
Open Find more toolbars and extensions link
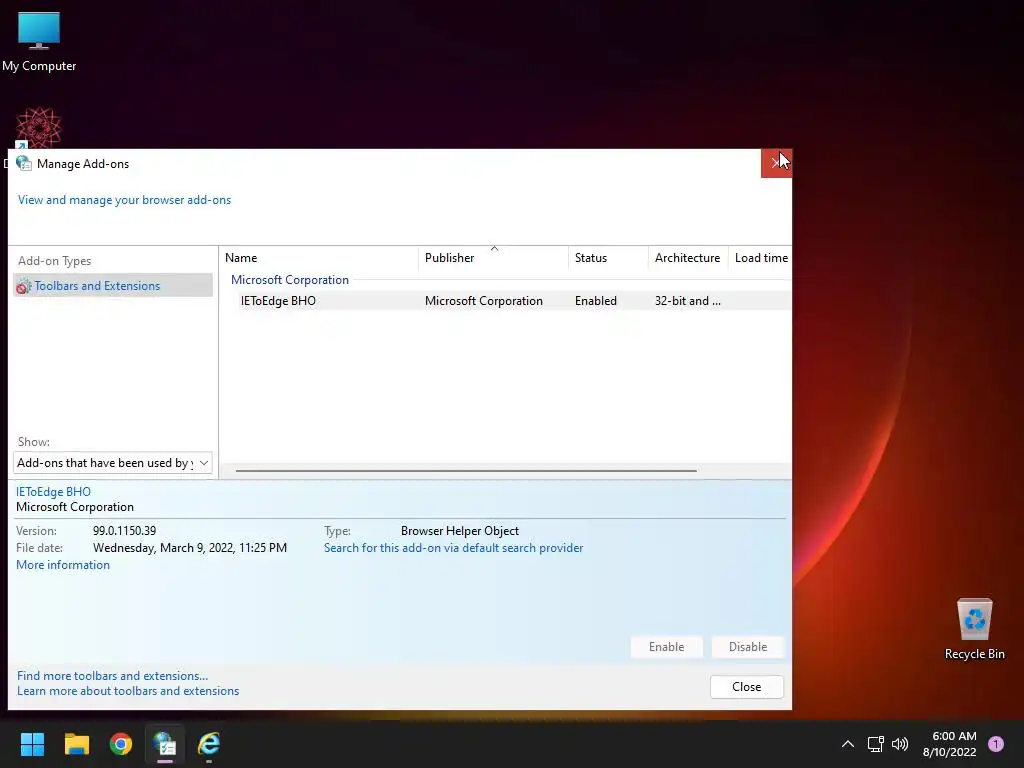pos(112,676)
